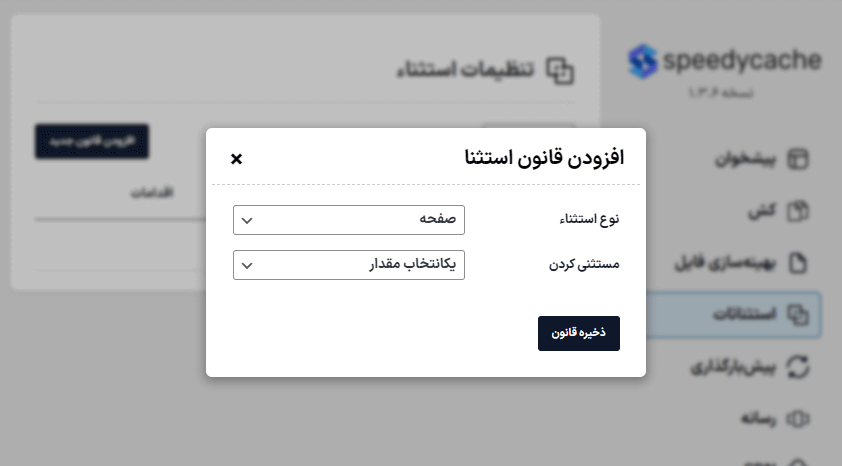This screenshot has width=842, height=466.
Task: Click the SpeedyCache logo icon
Action: tap(642, 62)
